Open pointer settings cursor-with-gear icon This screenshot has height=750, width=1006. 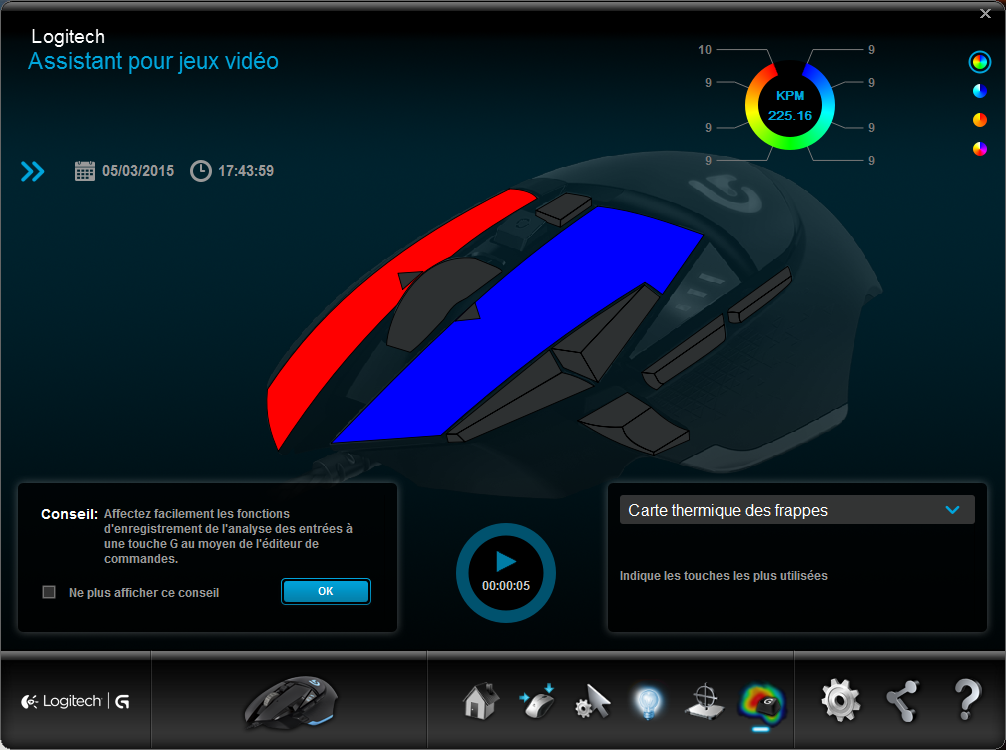[x=592, y=701]
